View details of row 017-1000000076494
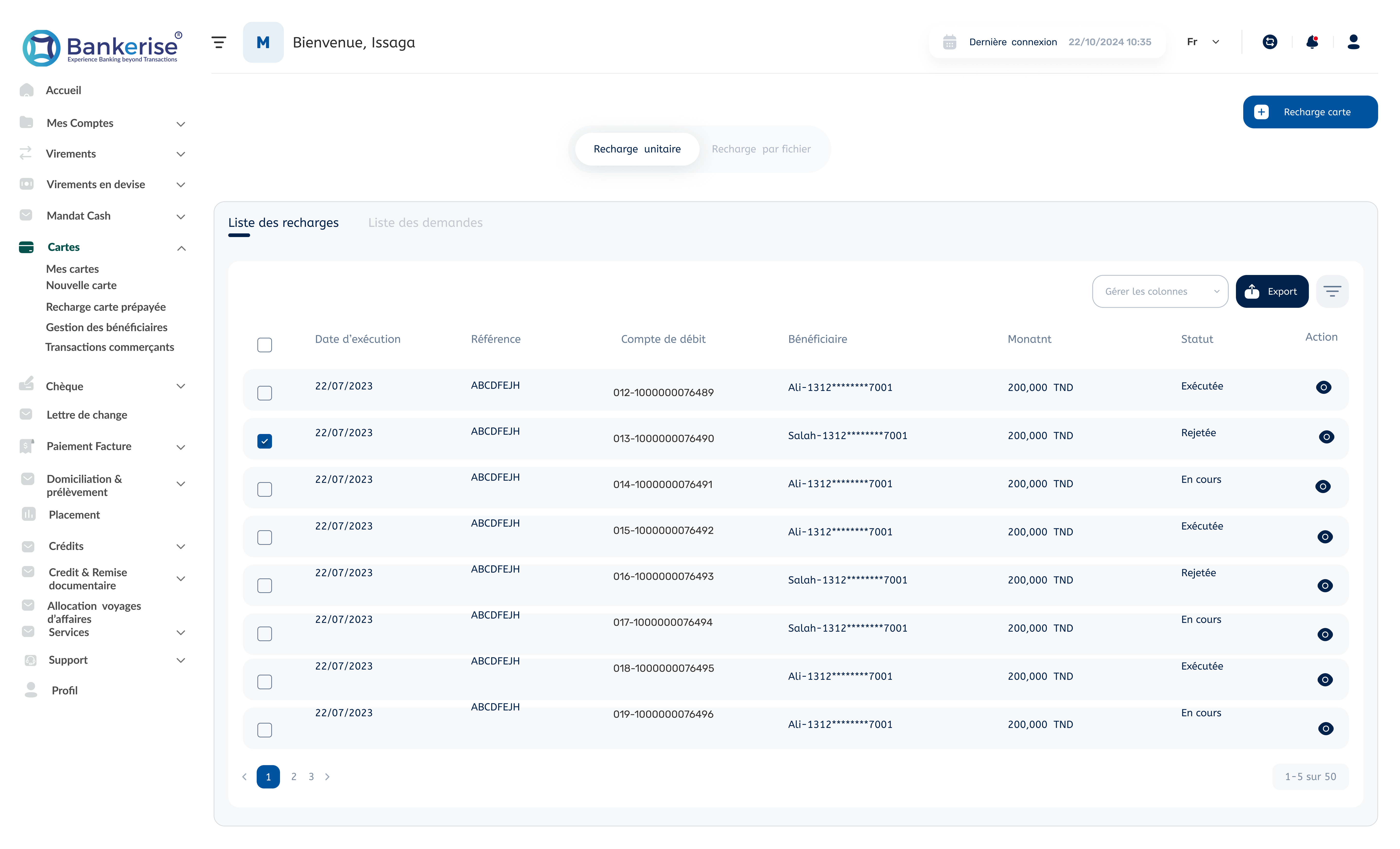 point(1325,635)
